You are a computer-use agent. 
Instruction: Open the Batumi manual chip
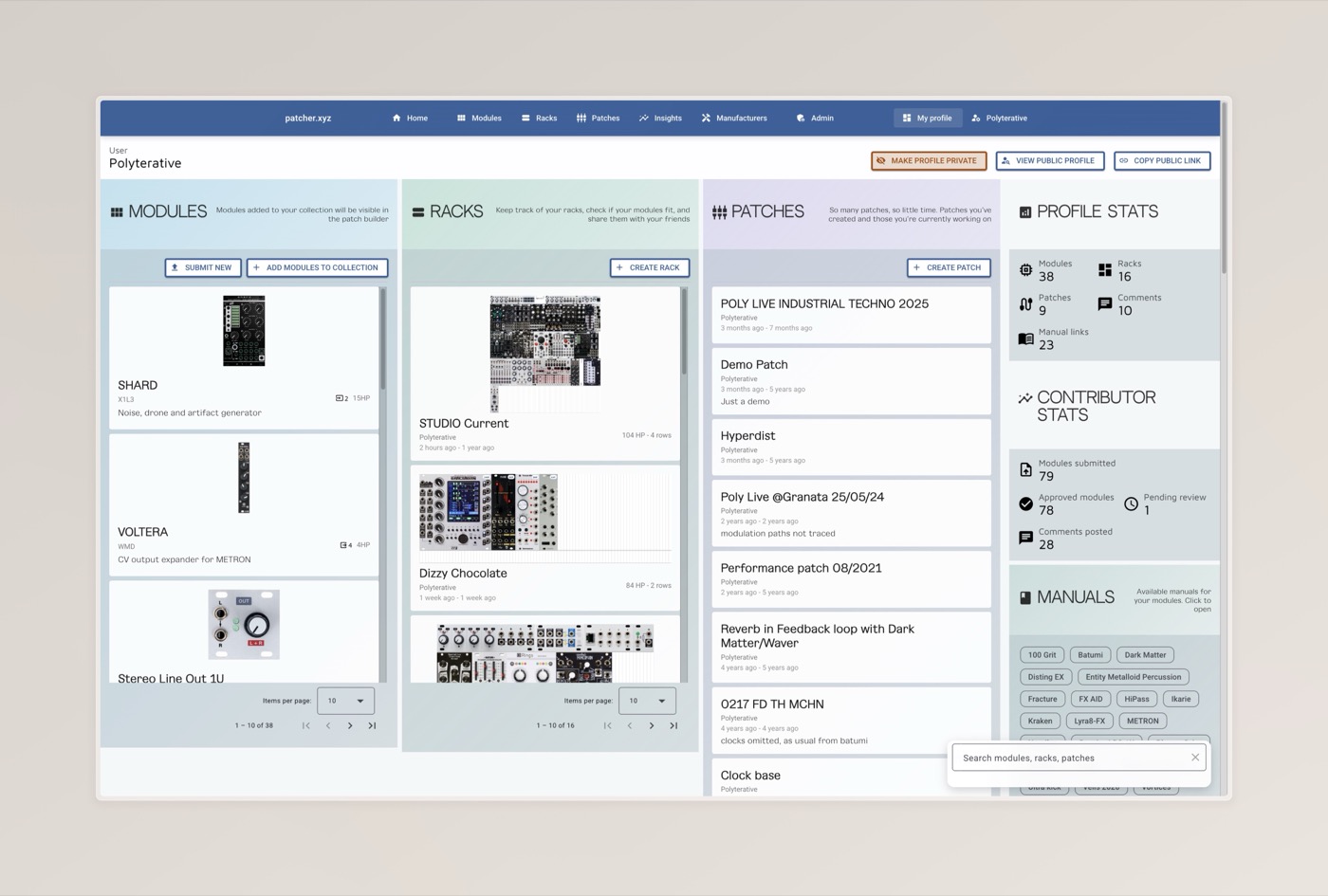[1090, 655]
